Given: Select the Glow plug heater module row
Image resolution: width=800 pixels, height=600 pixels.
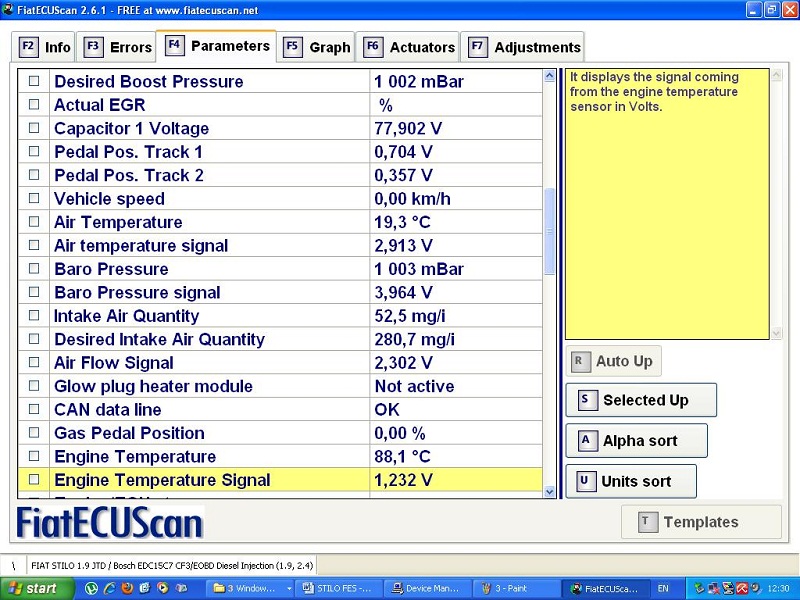Looking at the screenshot, I should (153, 387).
